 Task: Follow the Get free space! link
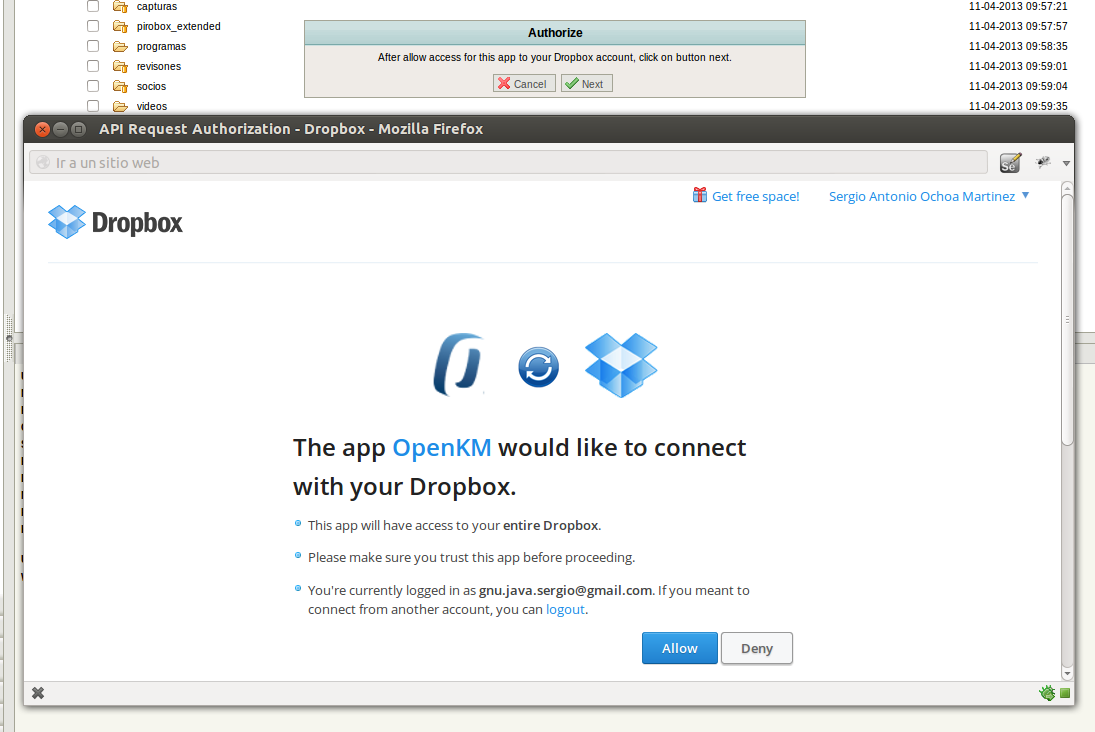click(x=756, y=196)
